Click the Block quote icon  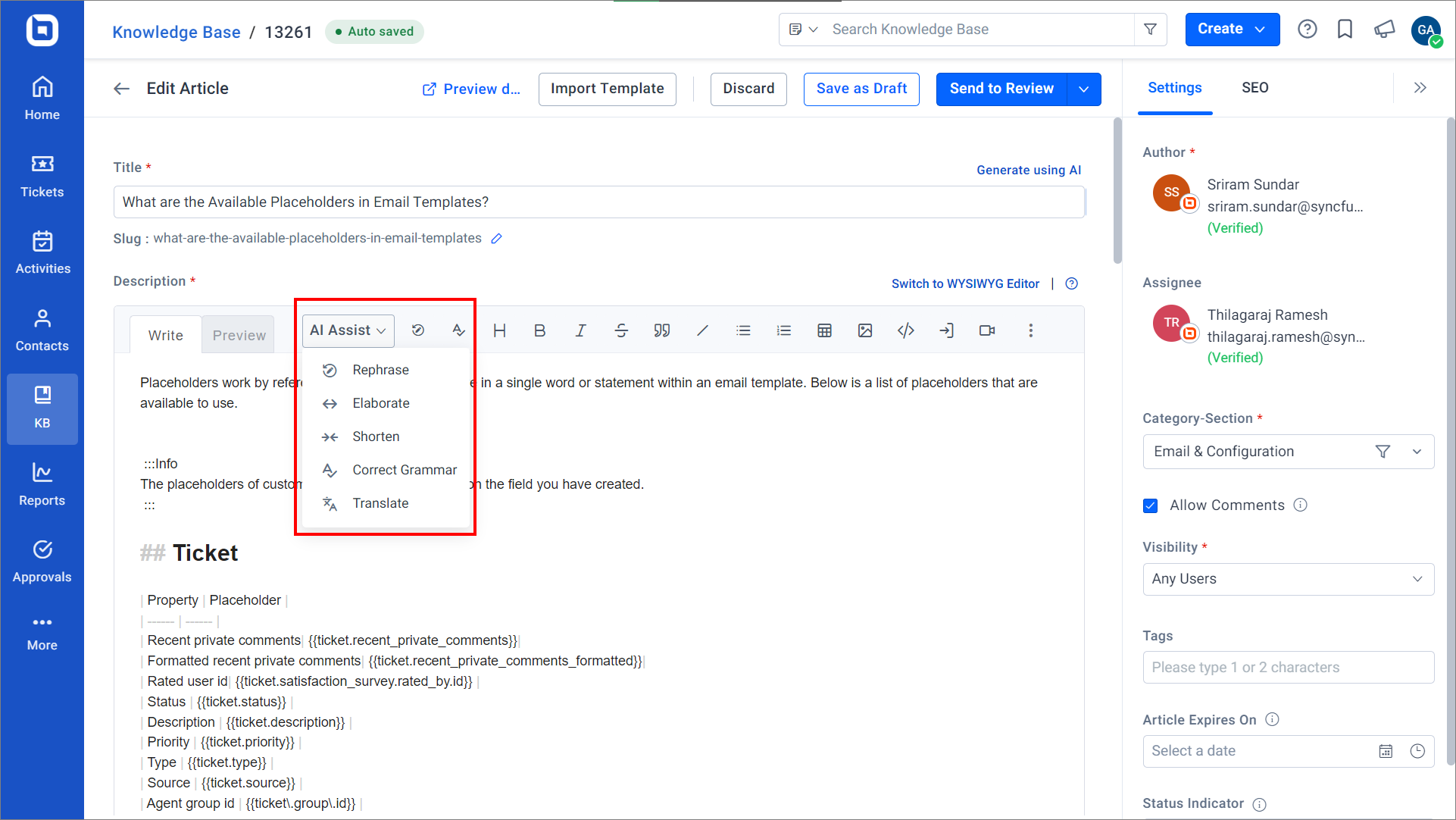coord(662,331)
